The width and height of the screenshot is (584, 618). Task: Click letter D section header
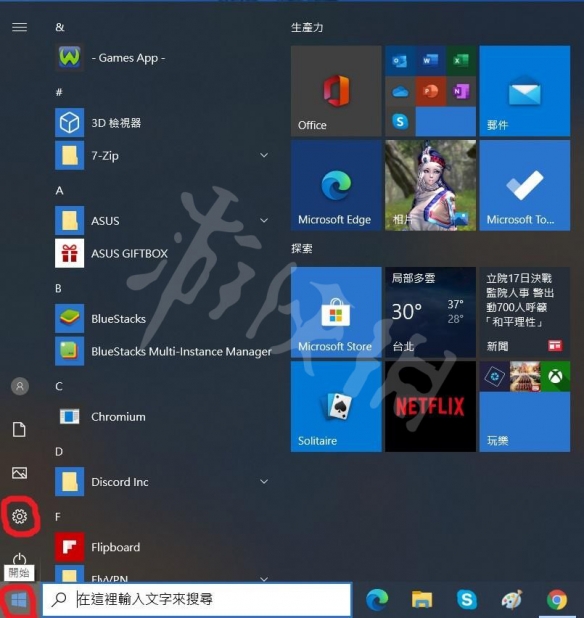59,452
